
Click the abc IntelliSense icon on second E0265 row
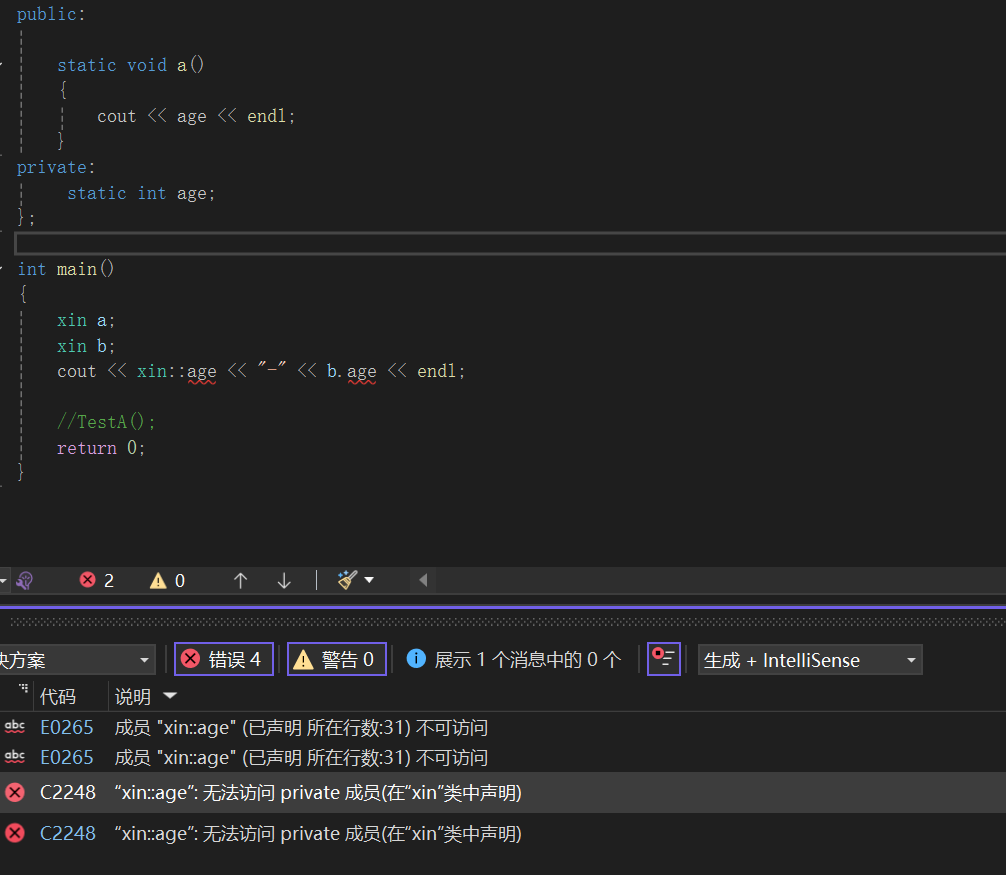pos(15,757)
